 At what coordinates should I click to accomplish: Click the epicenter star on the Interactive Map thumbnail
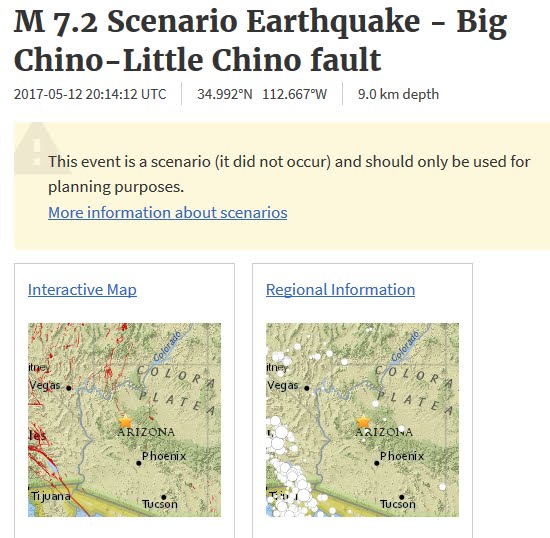coord(125,421)
